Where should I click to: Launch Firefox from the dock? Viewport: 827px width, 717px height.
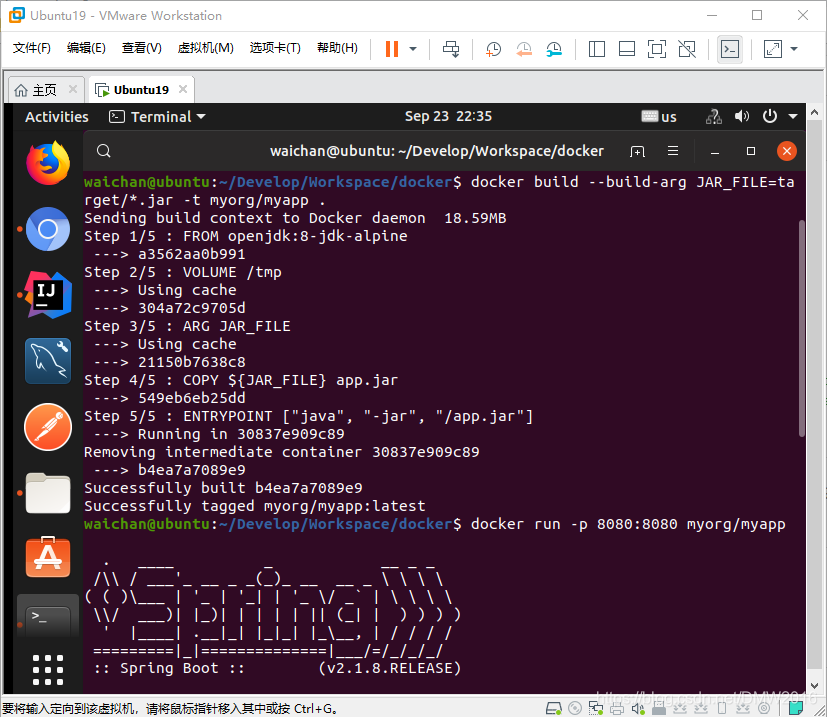point(48,163)
